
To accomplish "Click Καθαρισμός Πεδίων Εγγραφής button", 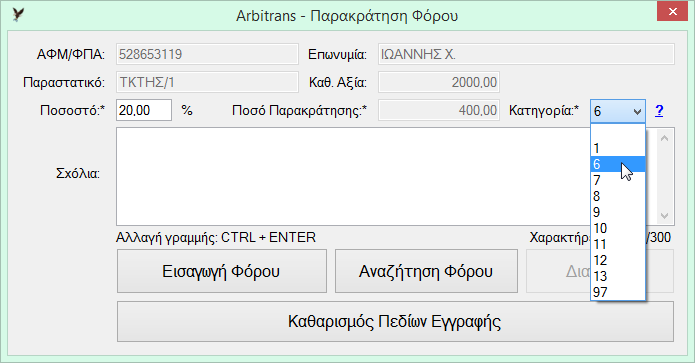I will tap(395, 322).
